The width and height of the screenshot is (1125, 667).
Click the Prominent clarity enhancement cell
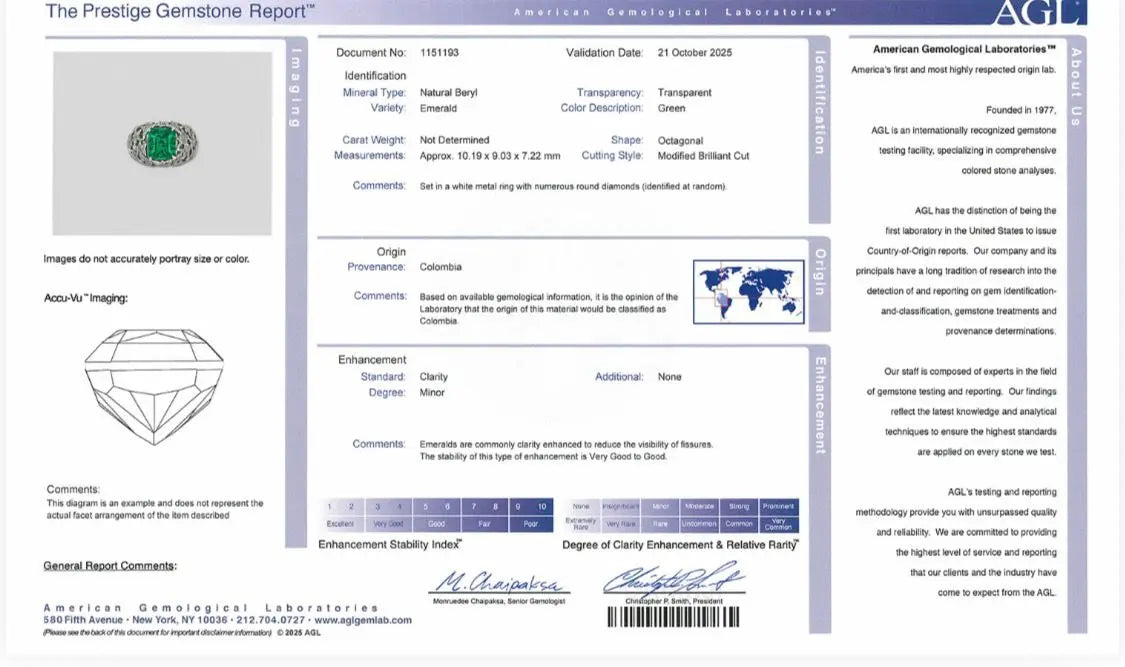(x=778, y=506)
